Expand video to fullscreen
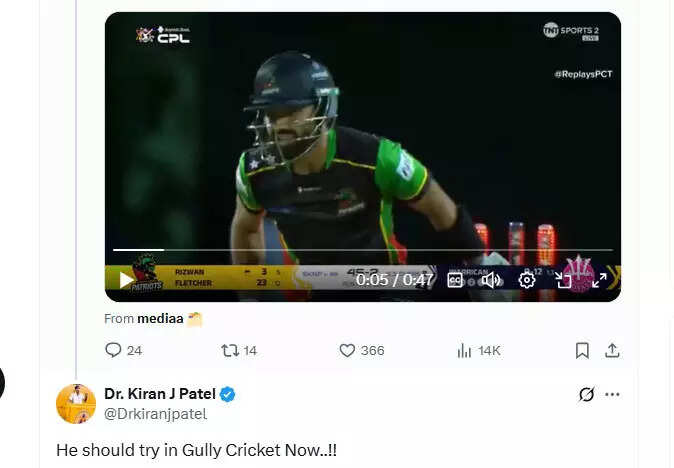The height and width of the screenshot is (468, 674). pyautogui.click(x=599, y=280)
